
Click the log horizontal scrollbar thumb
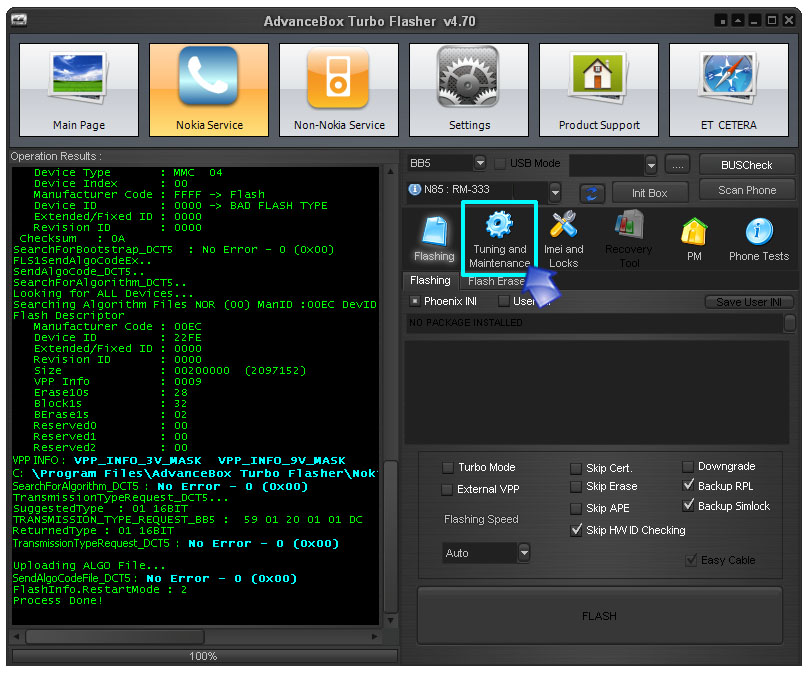pos(115,637)
